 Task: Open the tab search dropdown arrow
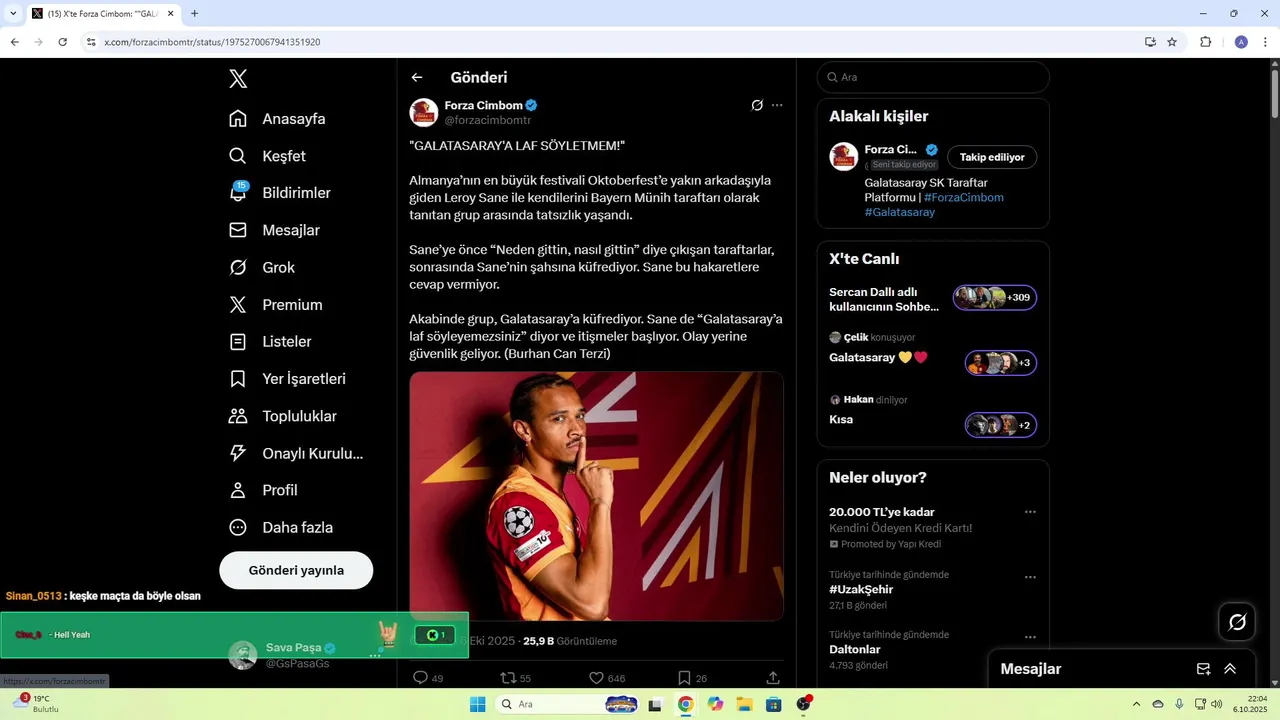click(12, 14)
